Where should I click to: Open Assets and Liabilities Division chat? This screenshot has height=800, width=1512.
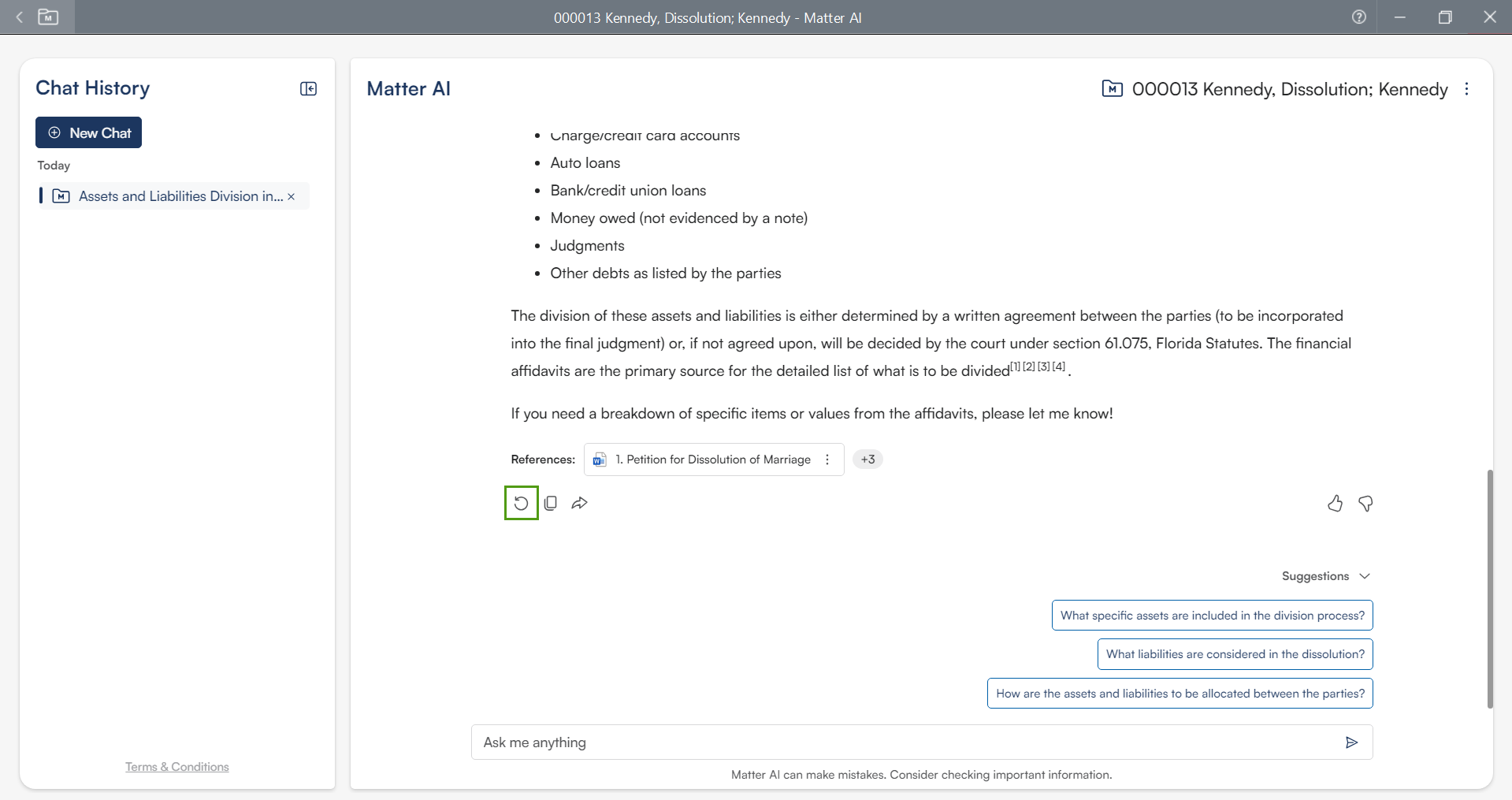click(180, 196)
